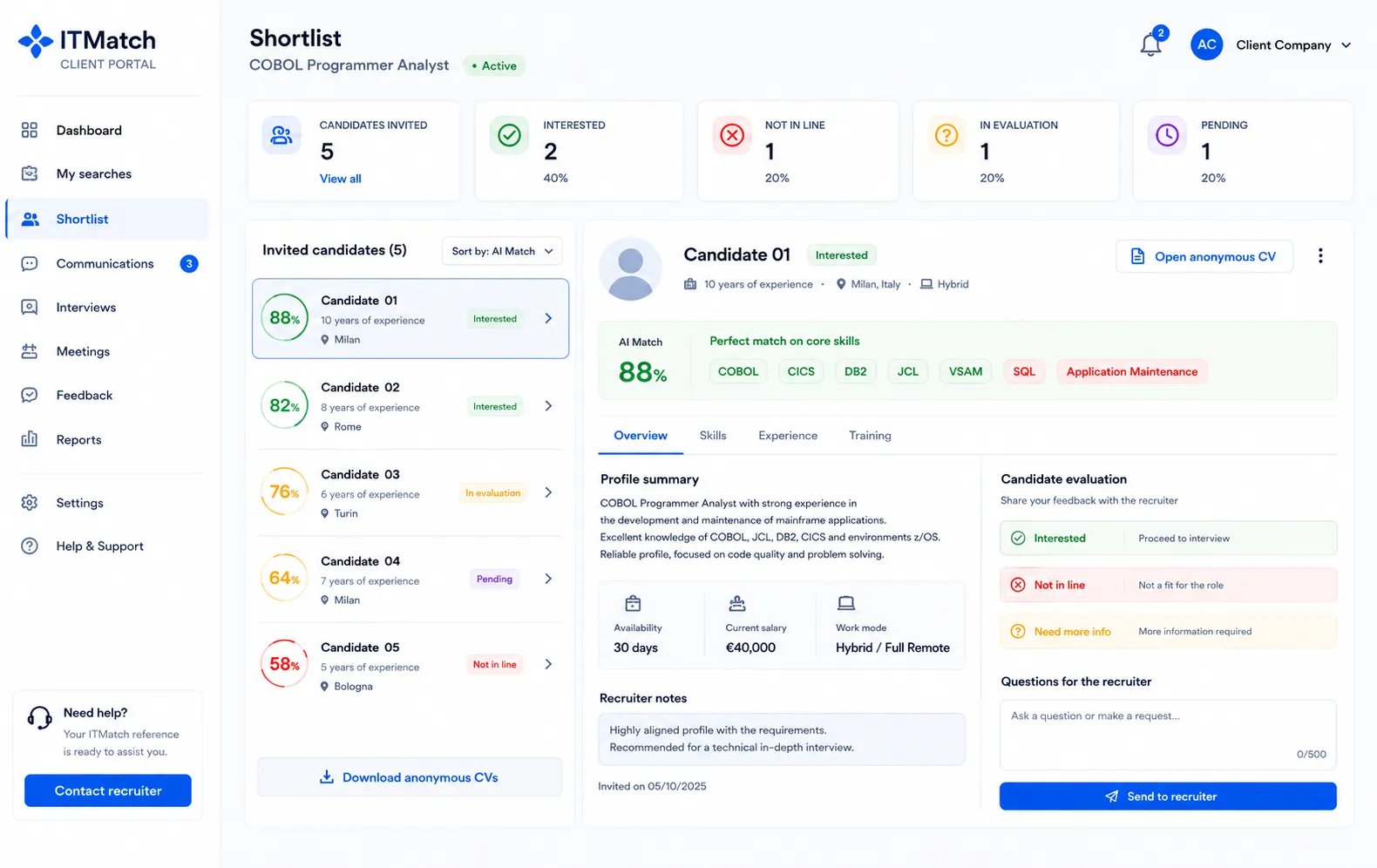Click Contact recruiter button
1377x868 pixels.
[x=108, y=790]
